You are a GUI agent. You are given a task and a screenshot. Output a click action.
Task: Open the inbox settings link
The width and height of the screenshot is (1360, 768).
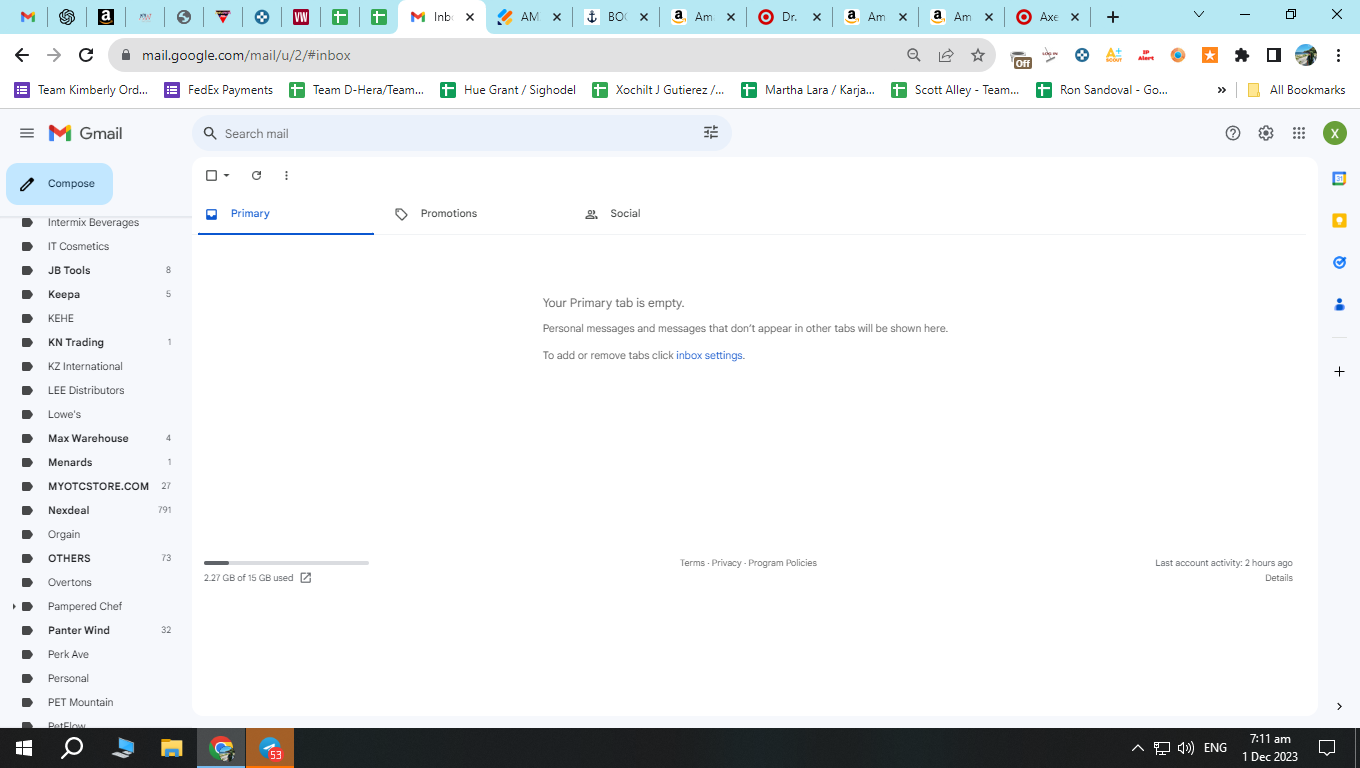point(709,355)
